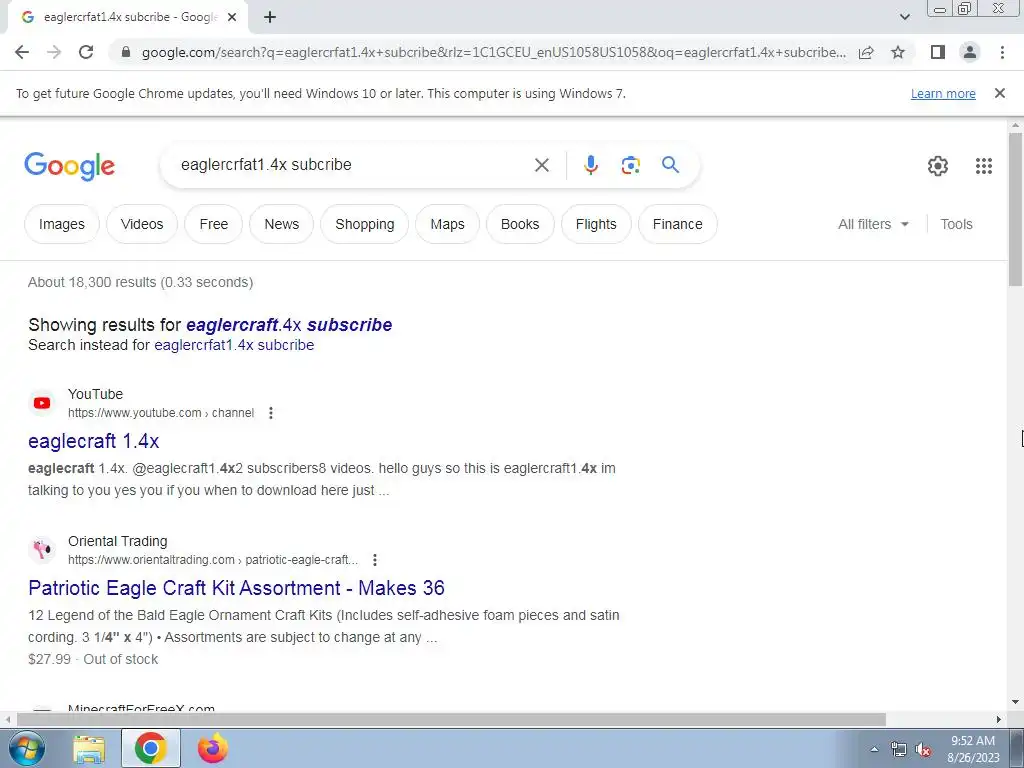
Task: Click horizontal scrollbar right arrow
Action: click(999, 719)
